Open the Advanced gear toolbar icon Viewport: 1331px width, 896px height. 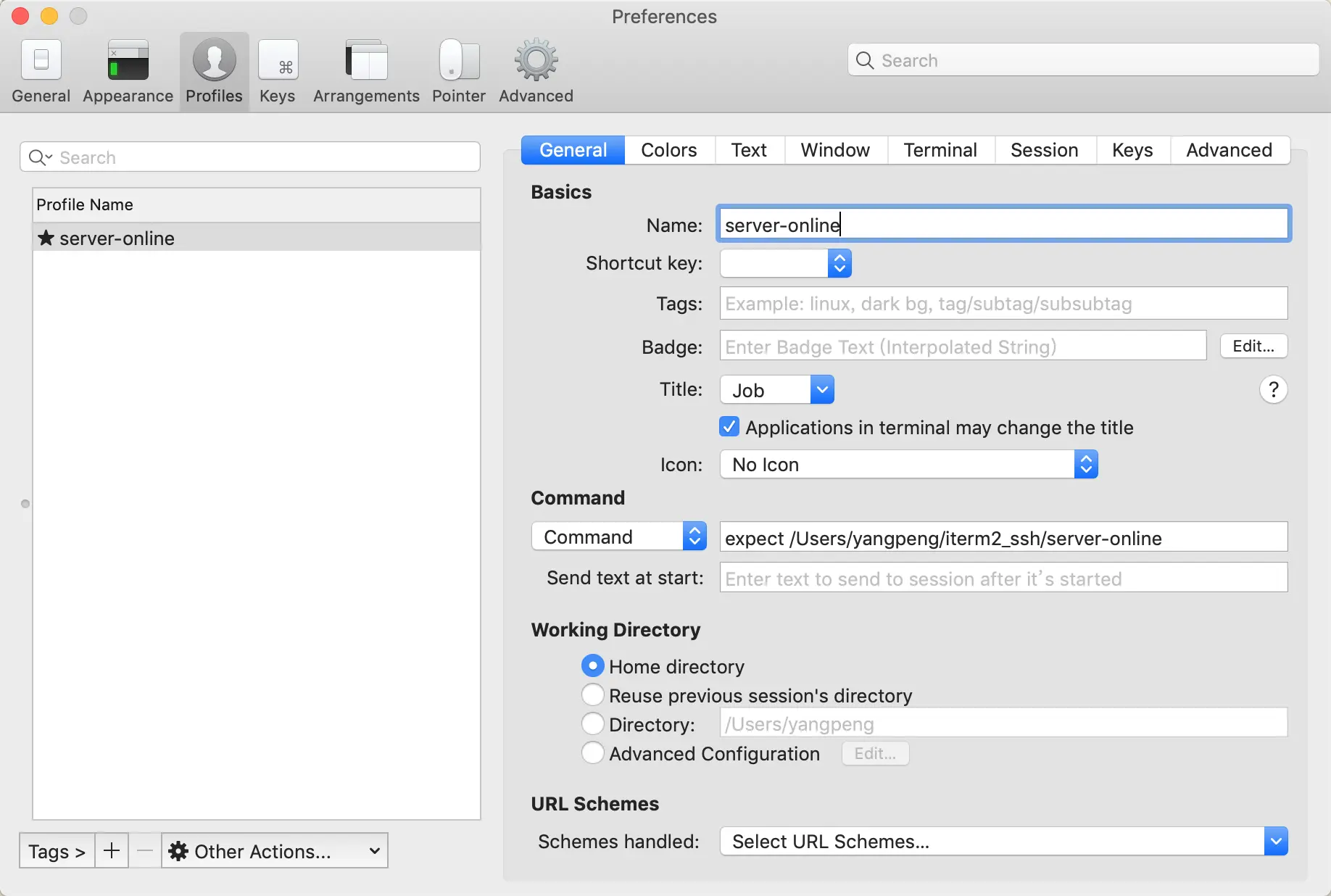(x=536, y=60)
